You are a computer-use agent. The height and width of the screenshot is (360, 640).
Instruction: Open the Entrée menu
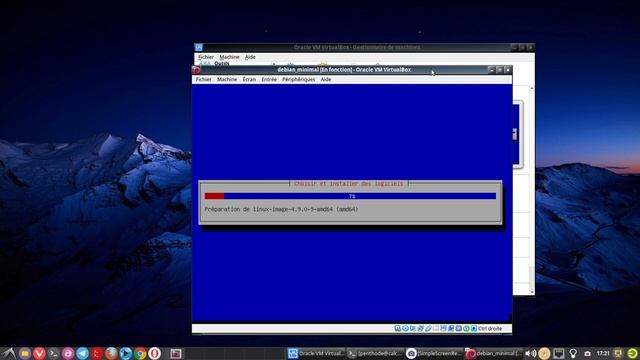coord(269,80)
